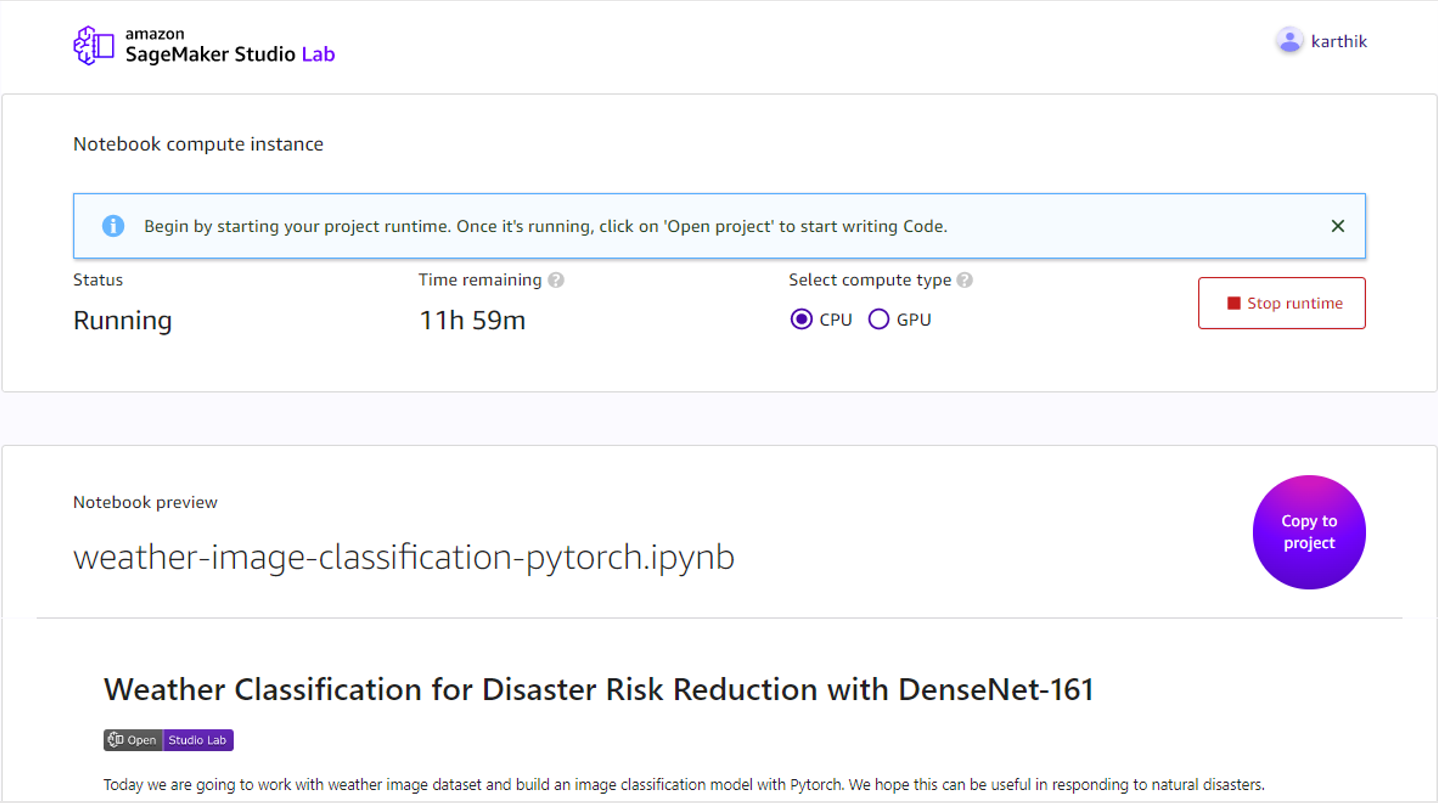Click the Weather Classification DenseNet-161 heading
This screenshot has width=1438, height=803.
tap(598, 689)
